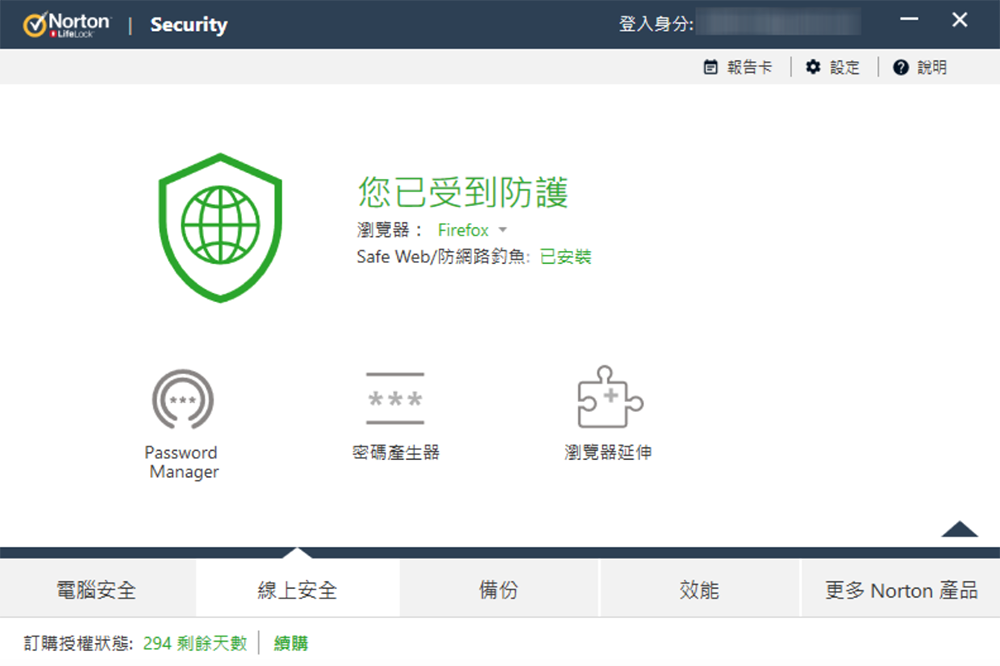Close the Norton Security window
This screenshot has height=666, width=1000.
point(959,19)
